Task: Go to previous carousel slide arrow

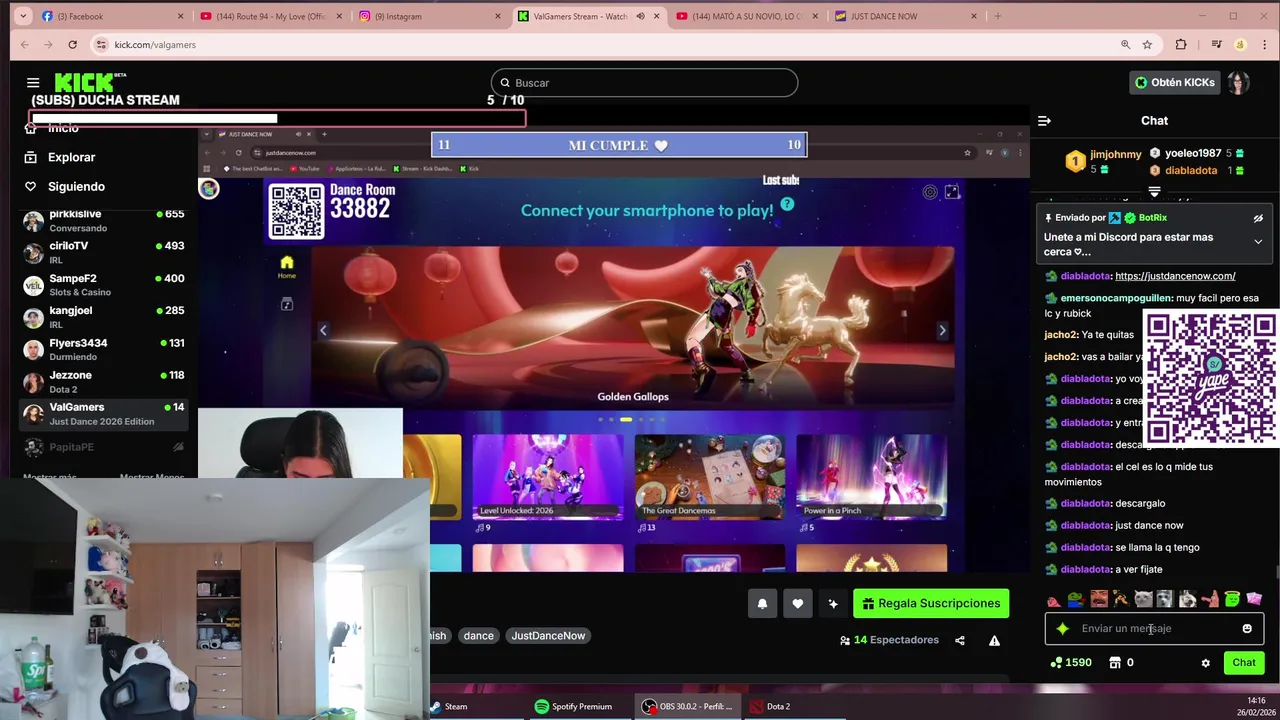Action: tap(323, 330)
